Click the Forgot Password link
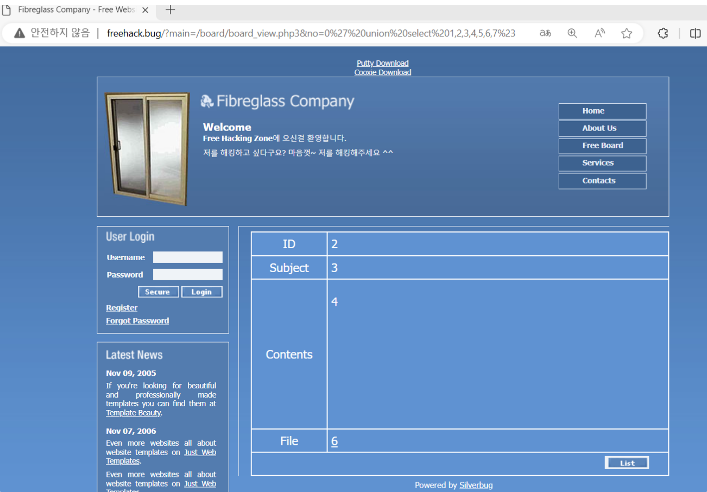This screenshot has width=707, height=492. coord(137,321)
